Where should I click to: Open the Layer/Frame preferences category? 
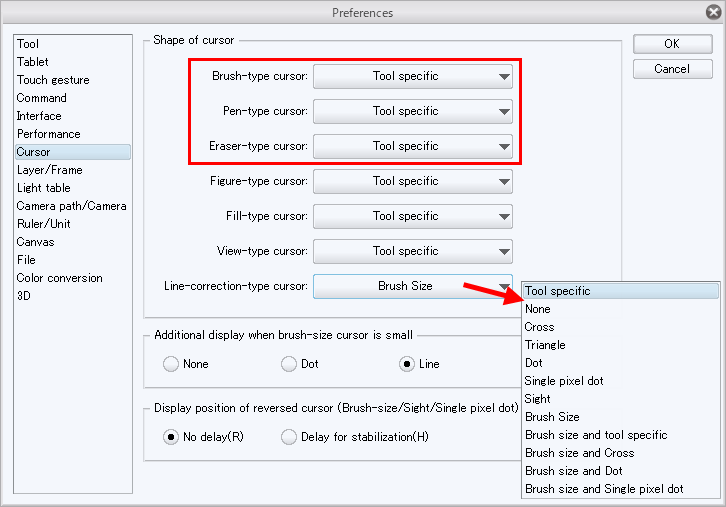73,170
